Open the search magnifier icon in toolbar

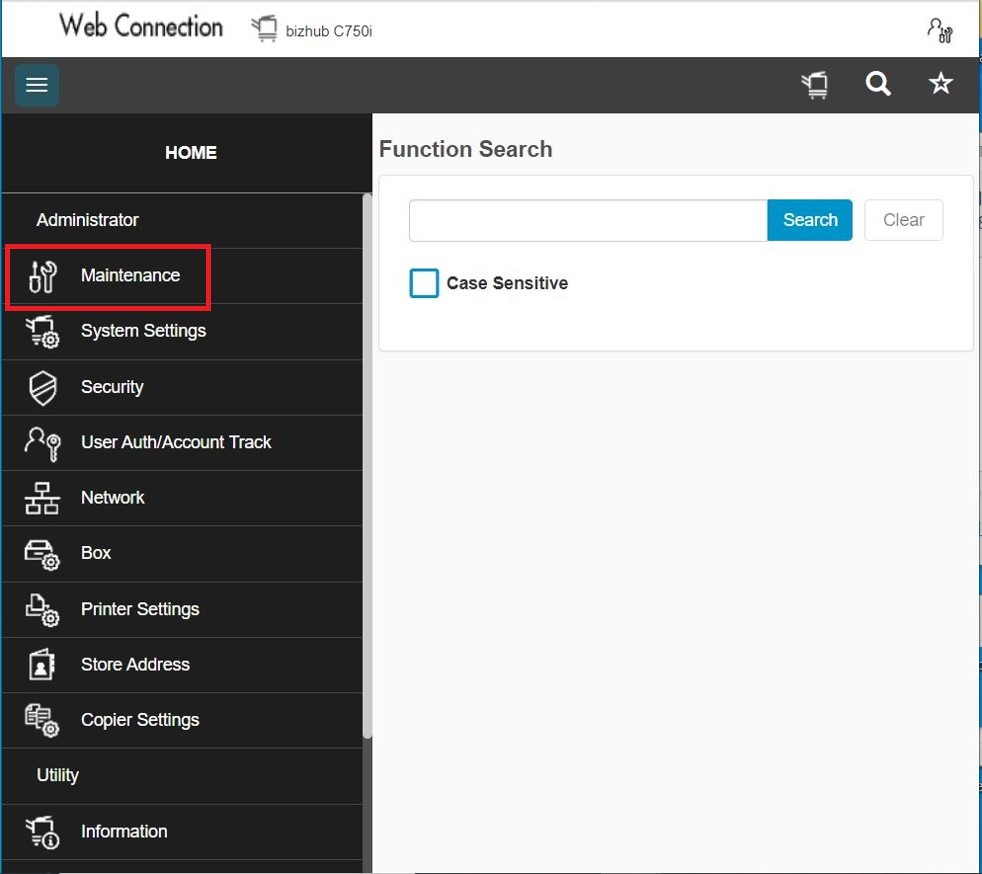pos(878,85)
